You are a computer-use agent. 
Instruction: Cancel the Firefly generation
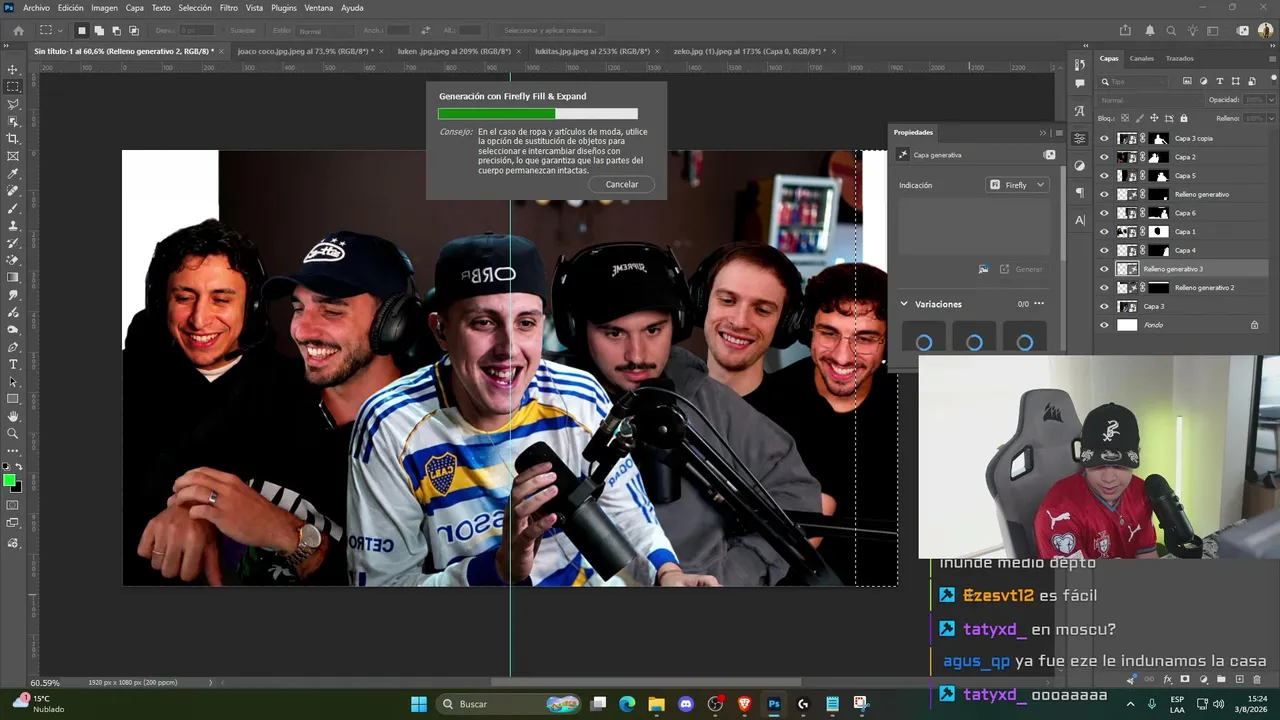pyautogui.click(x=622, y=184)
